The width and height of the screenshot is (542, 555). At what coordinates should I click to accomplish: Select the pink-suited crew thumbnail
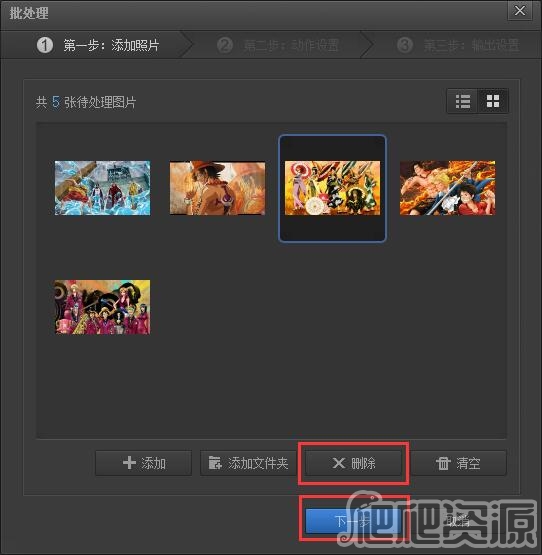102,307
